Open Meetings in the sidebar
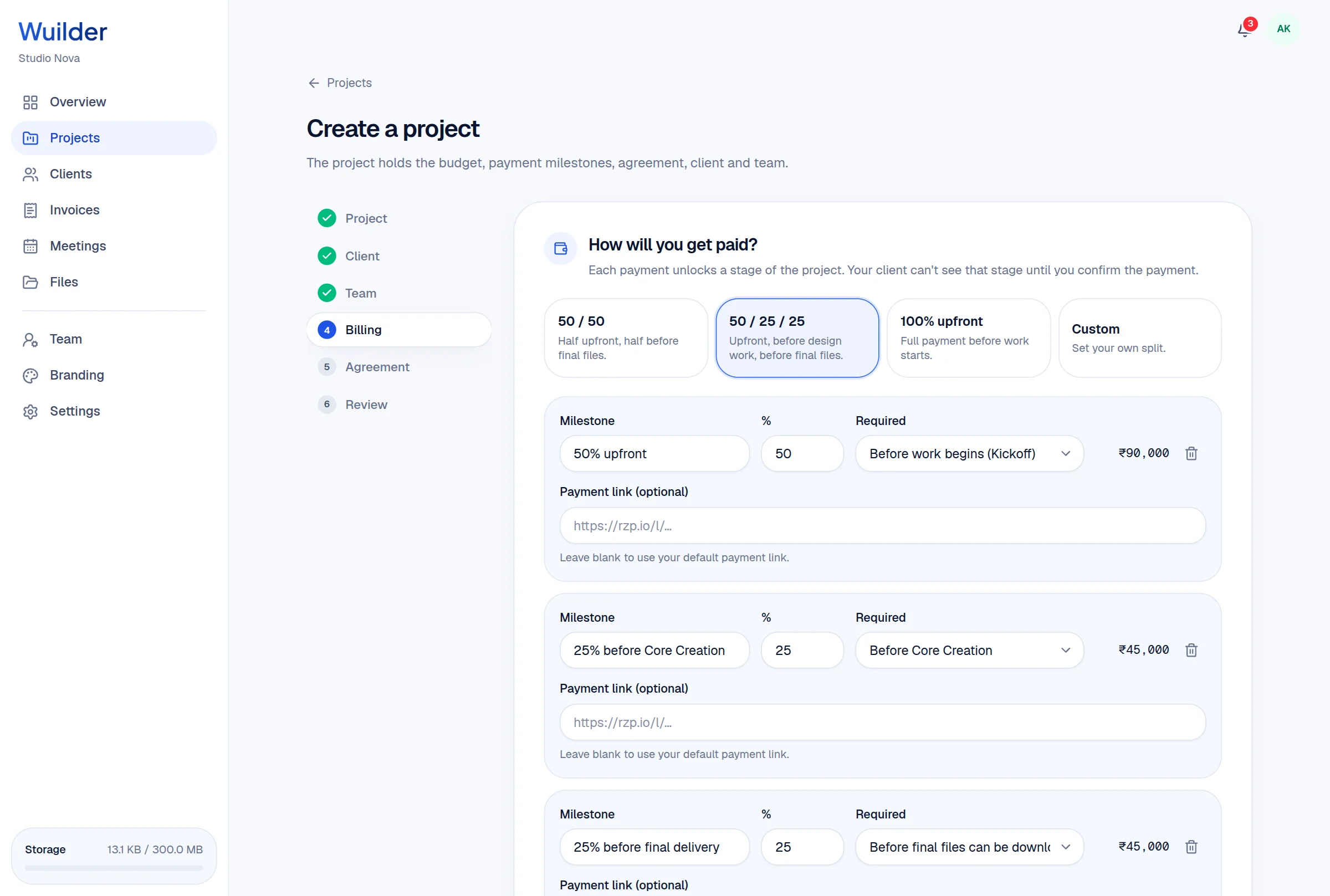The image size is (1330, 896). click(114, 246)
